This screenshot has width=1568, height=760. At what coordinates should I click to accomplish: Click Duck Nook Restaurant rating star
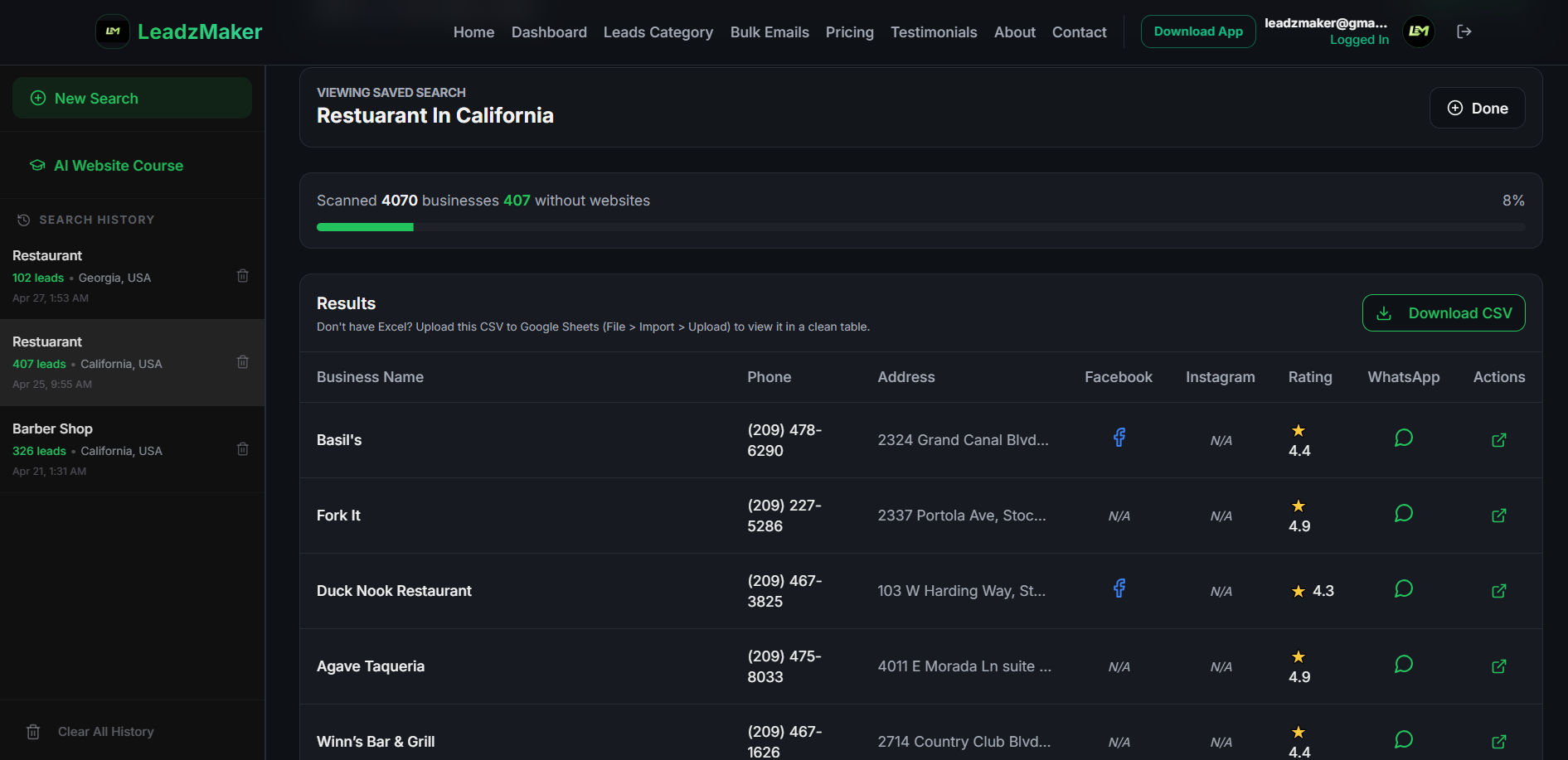pyautogui.click(x=1299, y=591)
